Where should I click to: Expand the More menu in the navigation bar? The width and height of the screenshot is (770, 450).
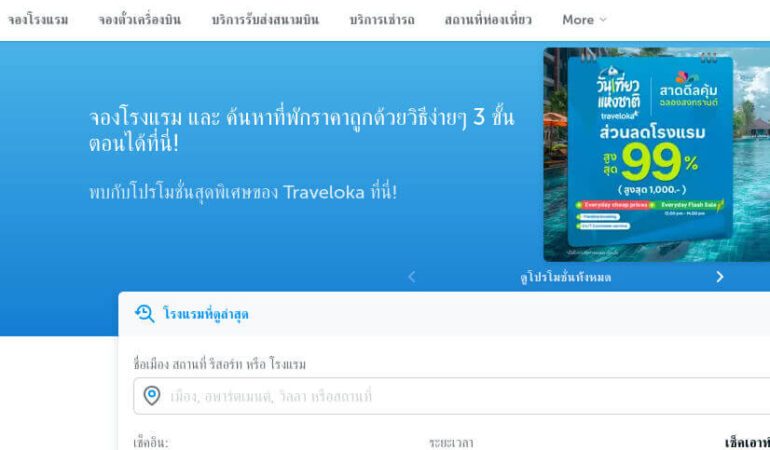[584, 20]
